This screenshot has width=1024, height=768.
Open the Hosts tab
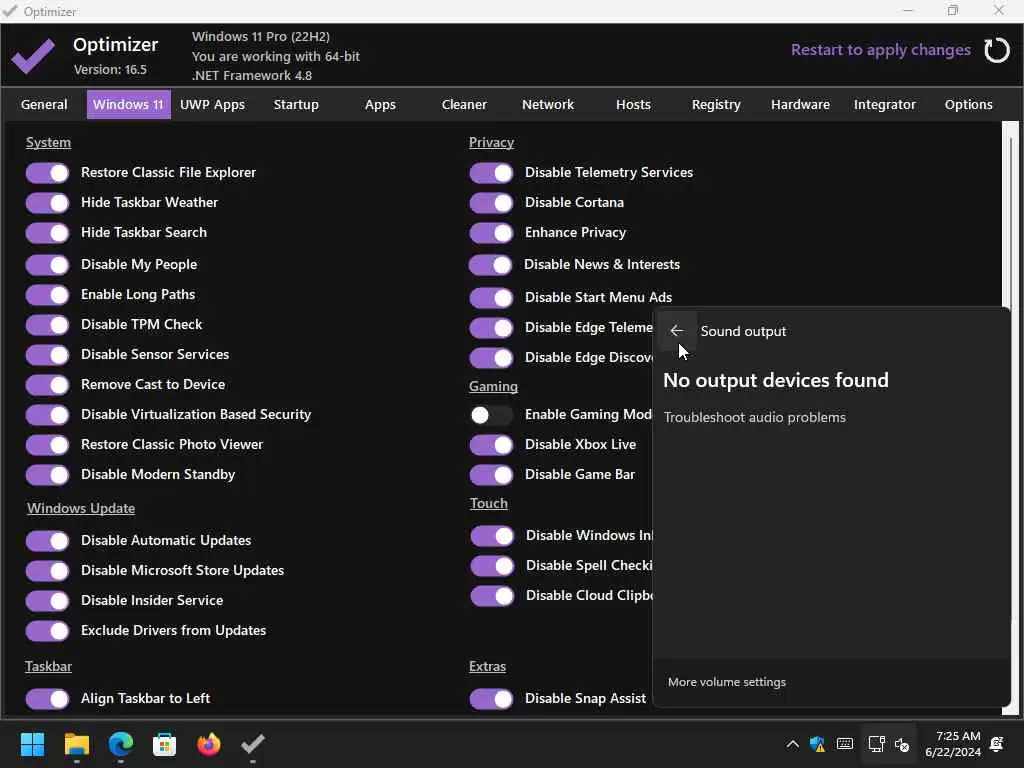[633, 104]
